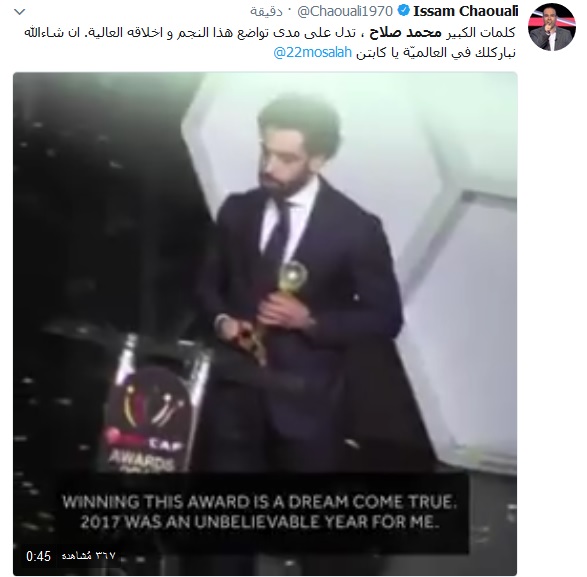The width and height of the screenshot is (587, 577).
Task: Click the Issam Chaouali display name
Action: click(x=465, y=11)
